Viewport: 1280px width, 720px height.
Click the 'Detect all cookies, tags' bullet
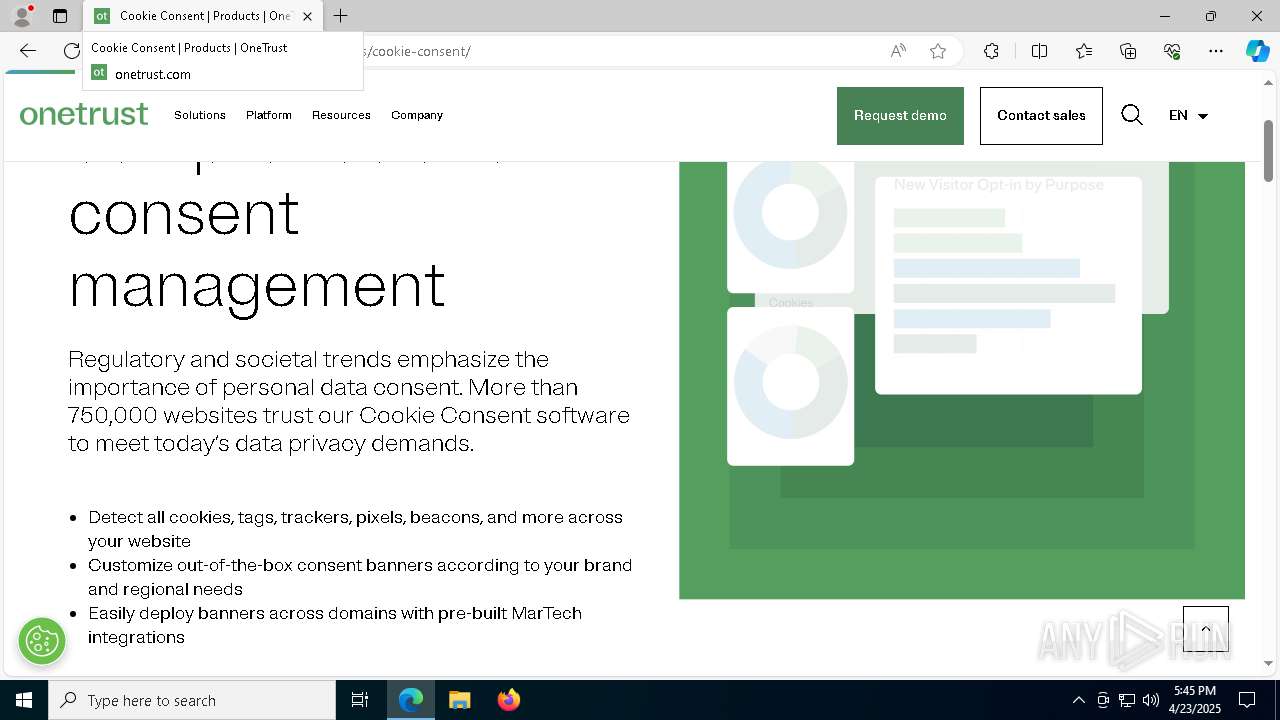(x=355, y=529)
